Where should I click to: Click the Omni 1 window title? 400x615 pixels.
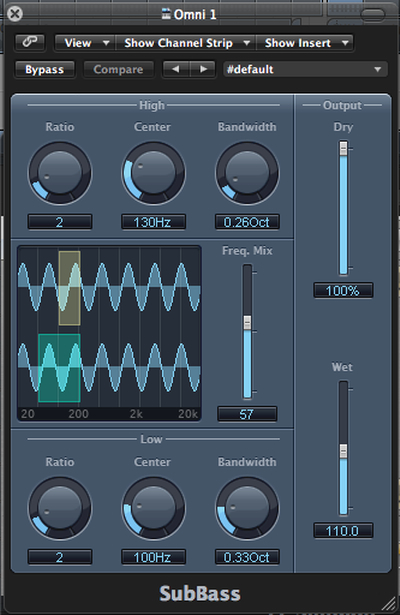pyautogui.click(x=195, y=15)
